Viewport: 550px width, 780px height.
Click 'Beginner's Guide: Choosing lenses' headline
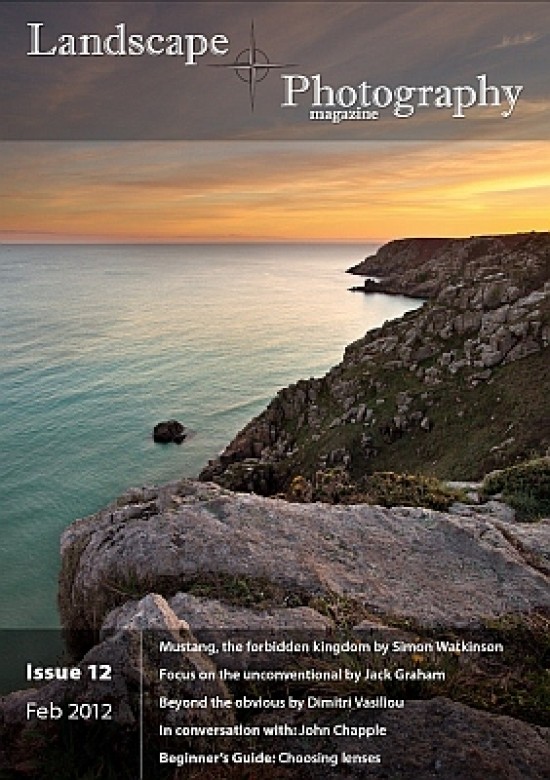pos(270,758)
